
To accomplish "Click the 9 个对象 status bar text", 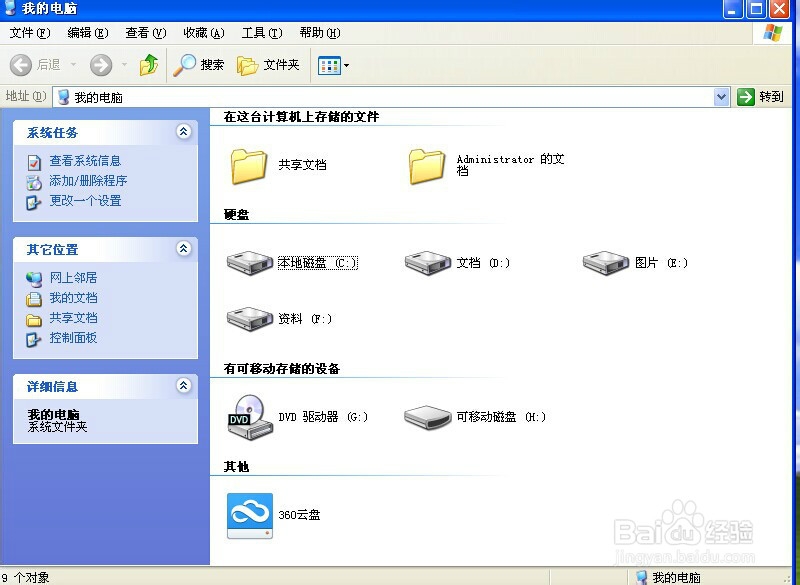I will 26,577.
